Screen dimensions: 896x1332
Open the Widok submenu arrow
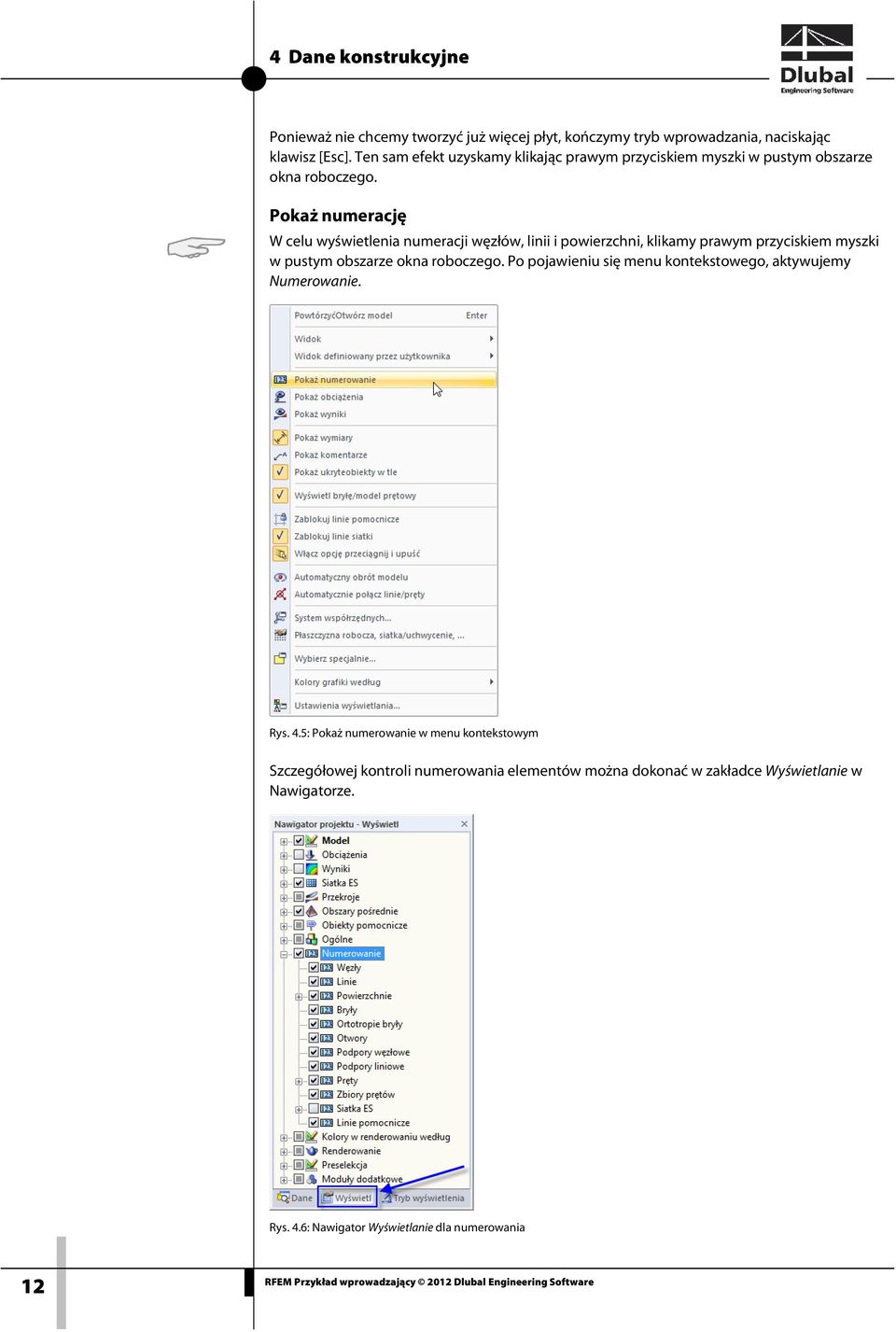pos(491,339)
